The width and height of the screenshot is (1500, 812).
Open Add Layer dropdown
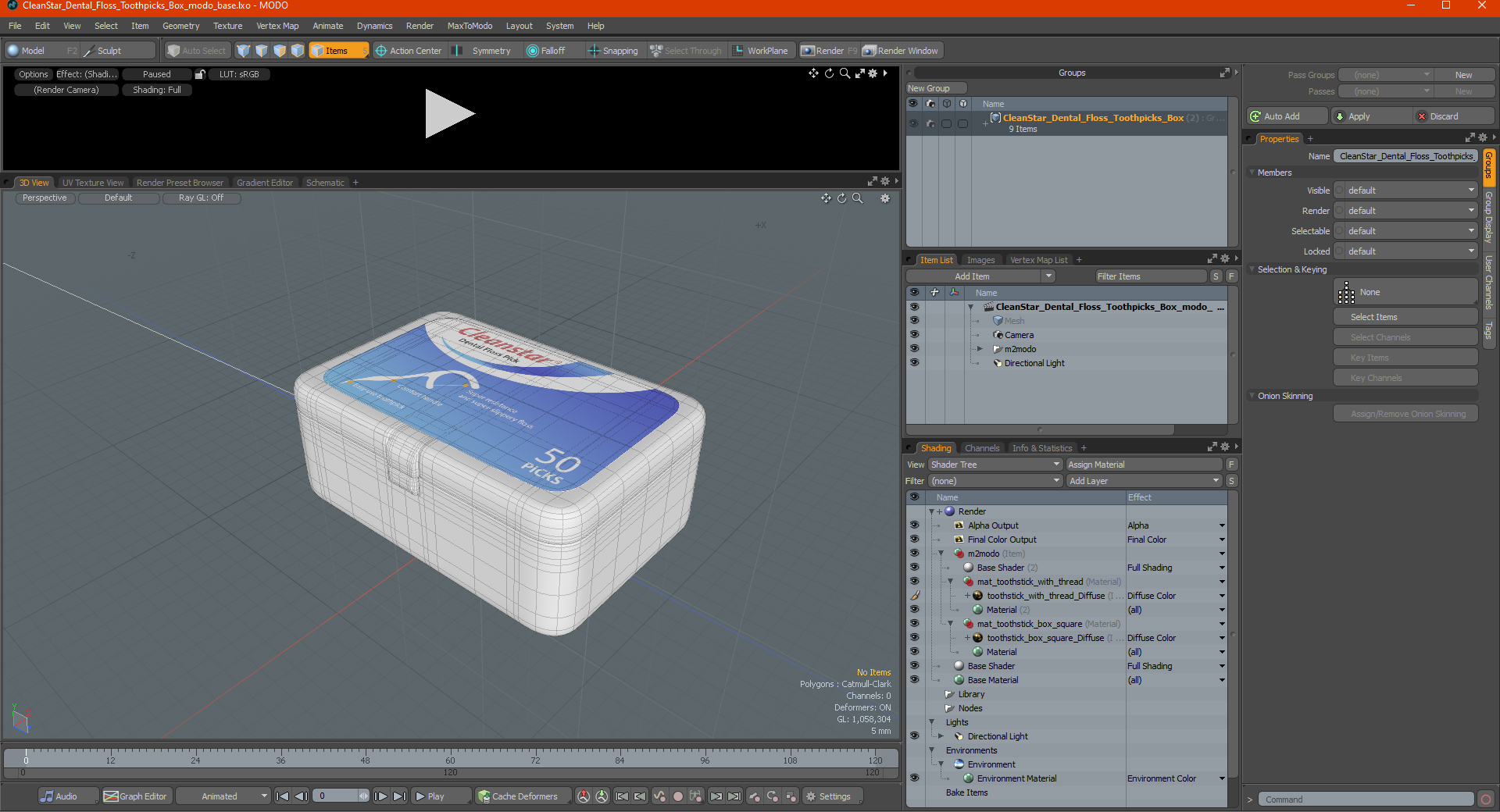(1144, 481)
